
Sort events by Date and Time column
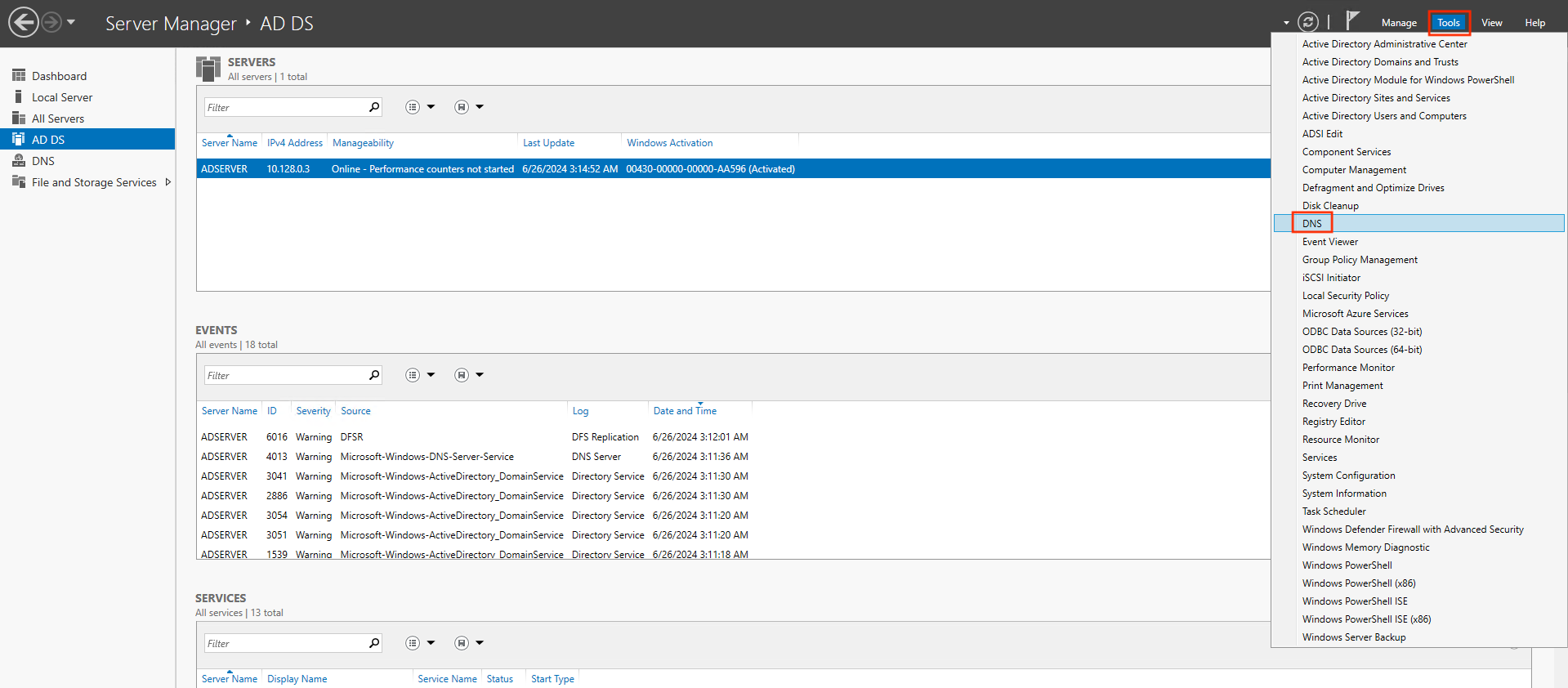point(685,411)
